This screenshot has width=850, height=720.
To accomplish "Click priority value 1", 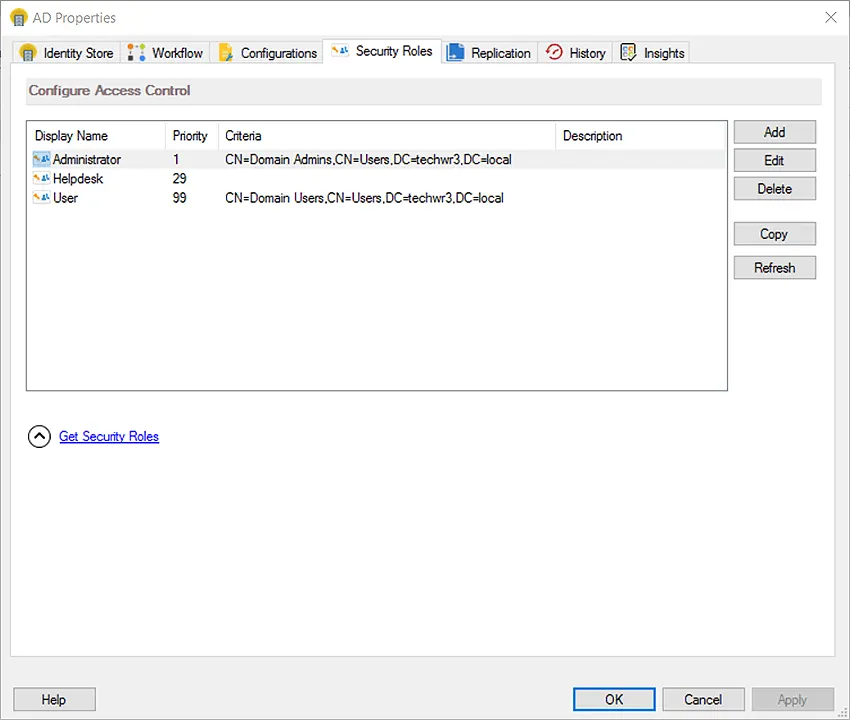I will pos(176,159).
